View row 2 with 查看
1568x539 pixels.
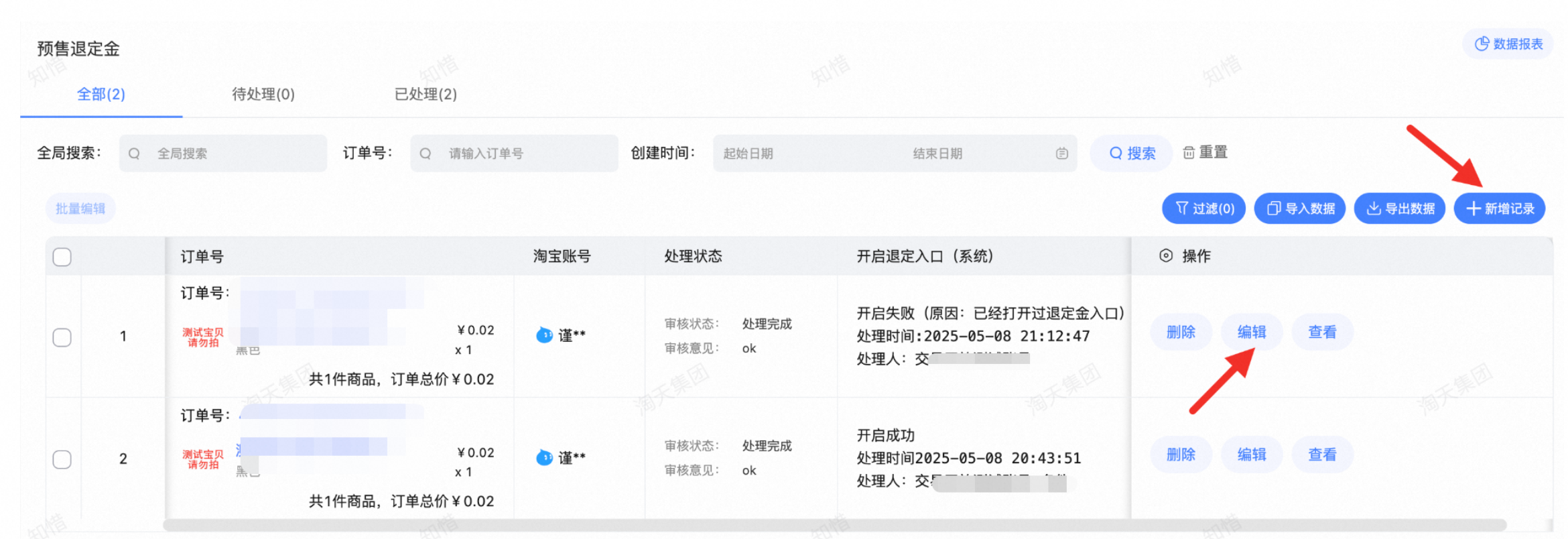pyautogui.click(x=1323, y=455)
